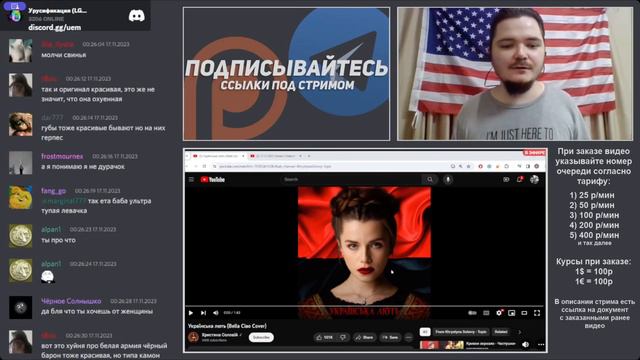Click YouTube search magnifier button
640x360 pixels.
430,179
